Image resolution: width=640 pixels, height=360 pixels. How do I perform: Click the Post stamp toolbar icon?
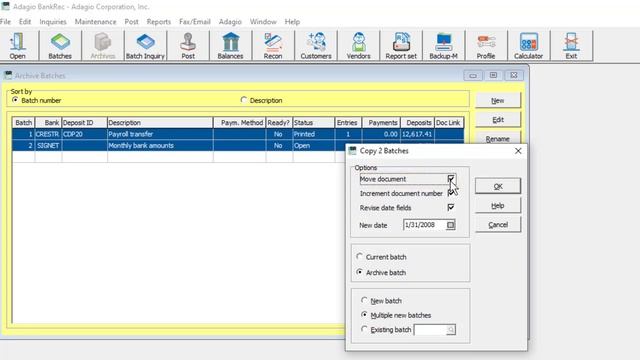pos(188,46)
